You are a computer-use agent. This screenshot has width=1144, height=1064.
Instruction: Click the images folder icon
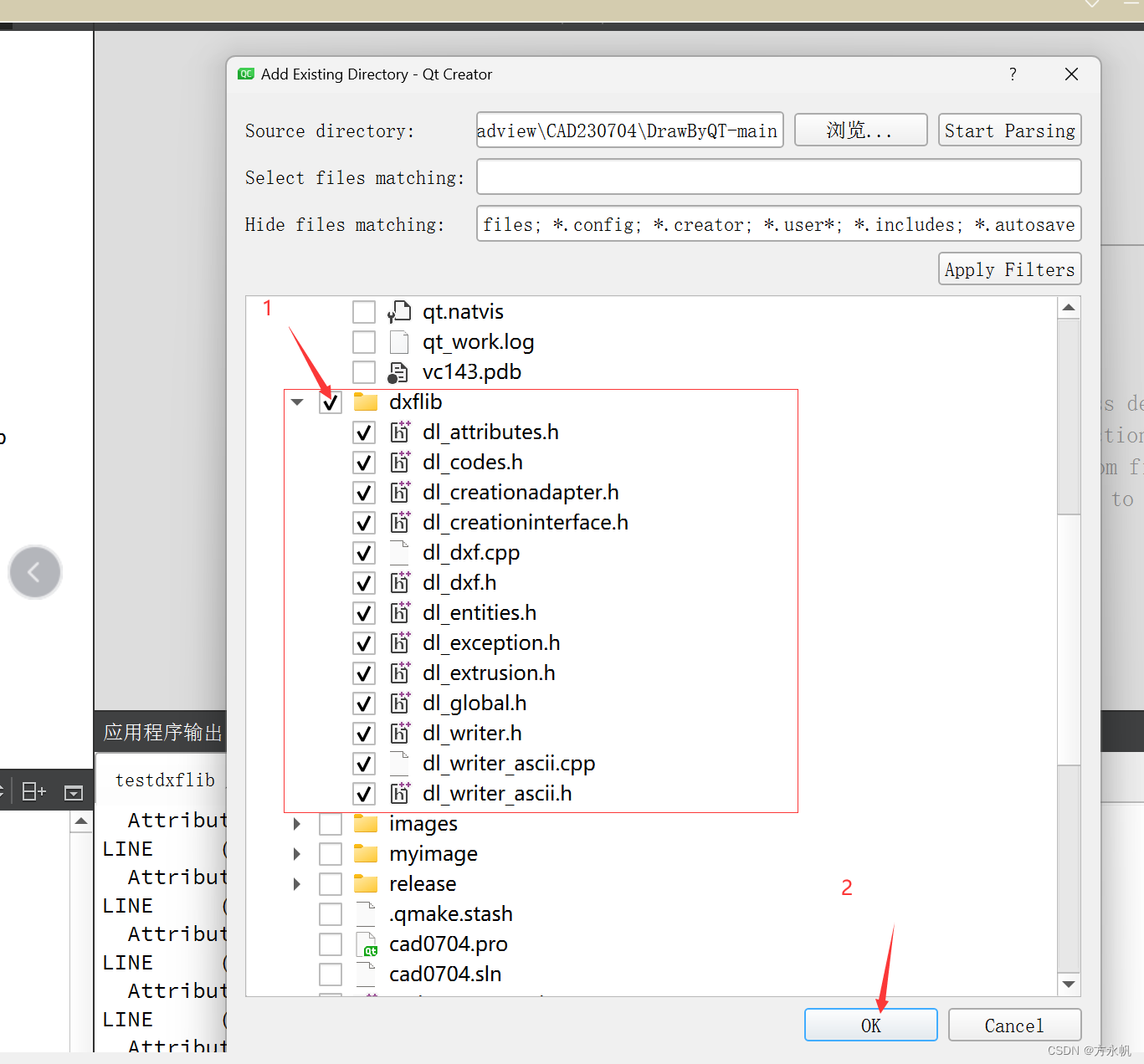tap(366, 824)
